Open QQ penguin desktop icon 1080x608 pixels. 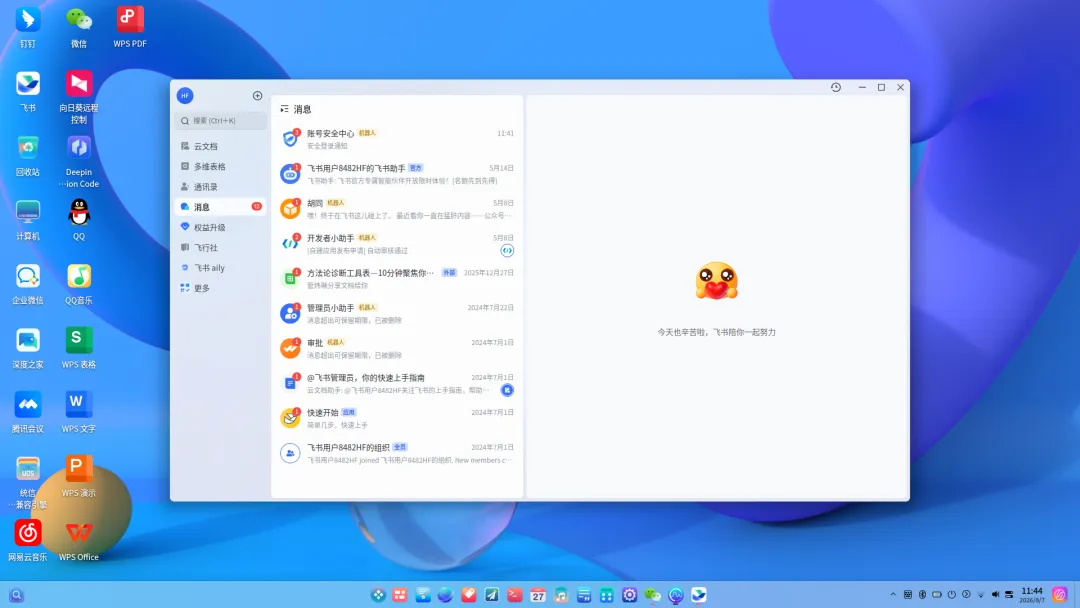[x=79, y=220]
